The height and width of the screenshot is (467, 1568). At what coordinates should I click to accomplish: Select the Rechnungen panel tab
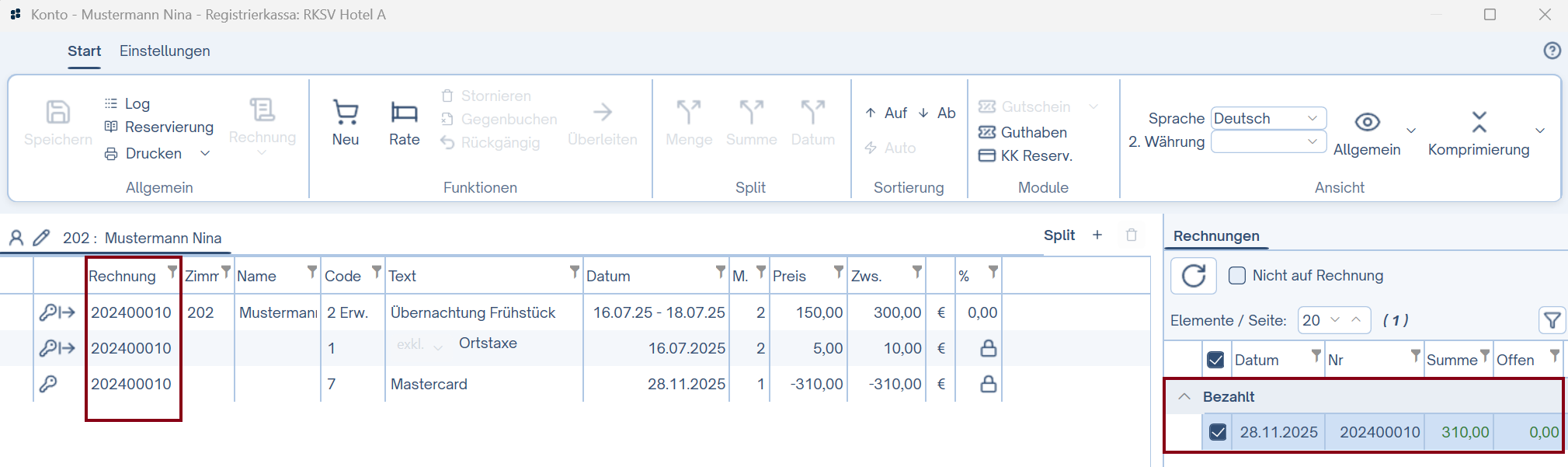pos(1216,236)
